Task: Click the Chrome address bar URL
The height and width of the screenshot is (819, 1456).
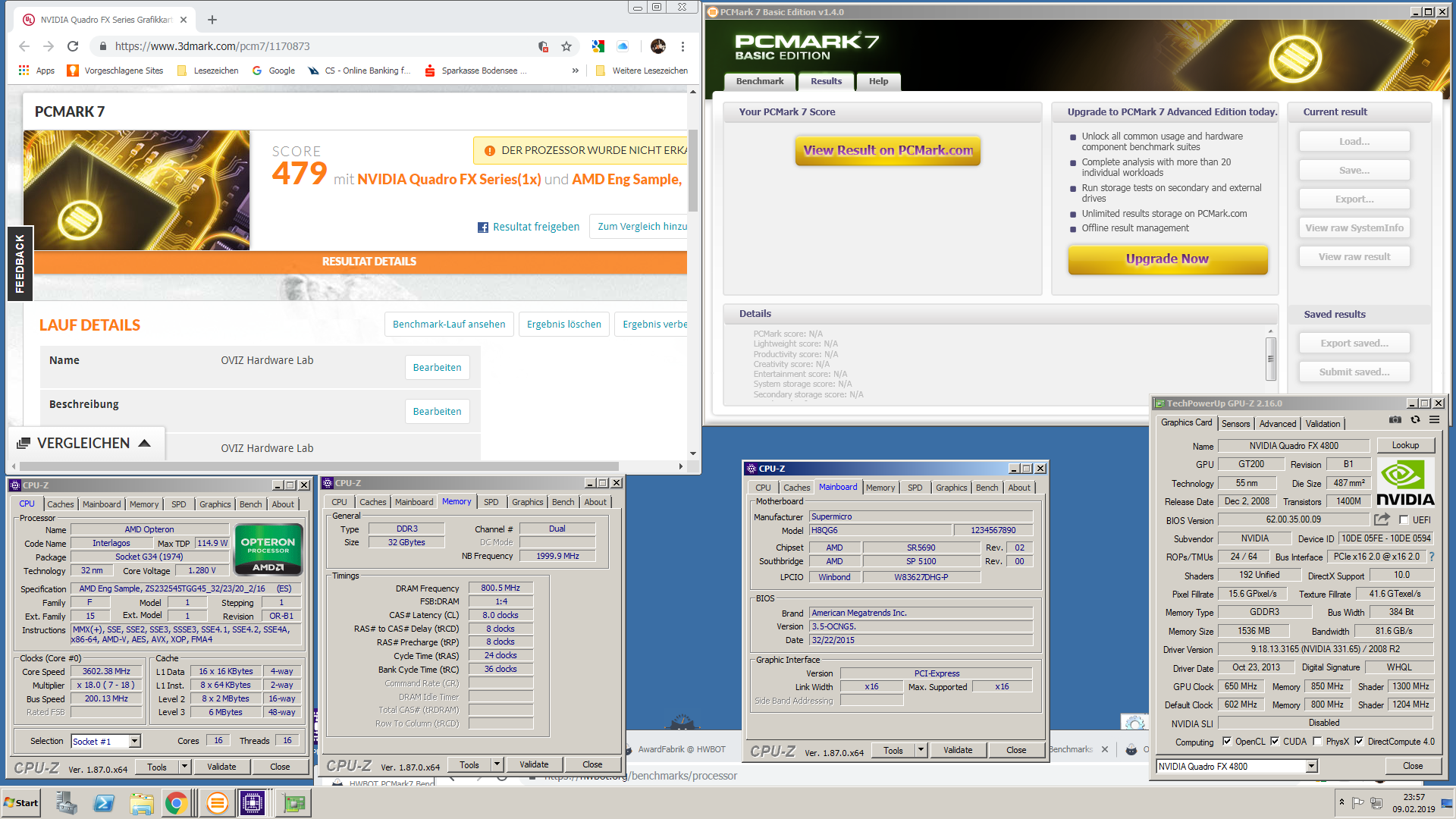Action: (x=212, y=46)
